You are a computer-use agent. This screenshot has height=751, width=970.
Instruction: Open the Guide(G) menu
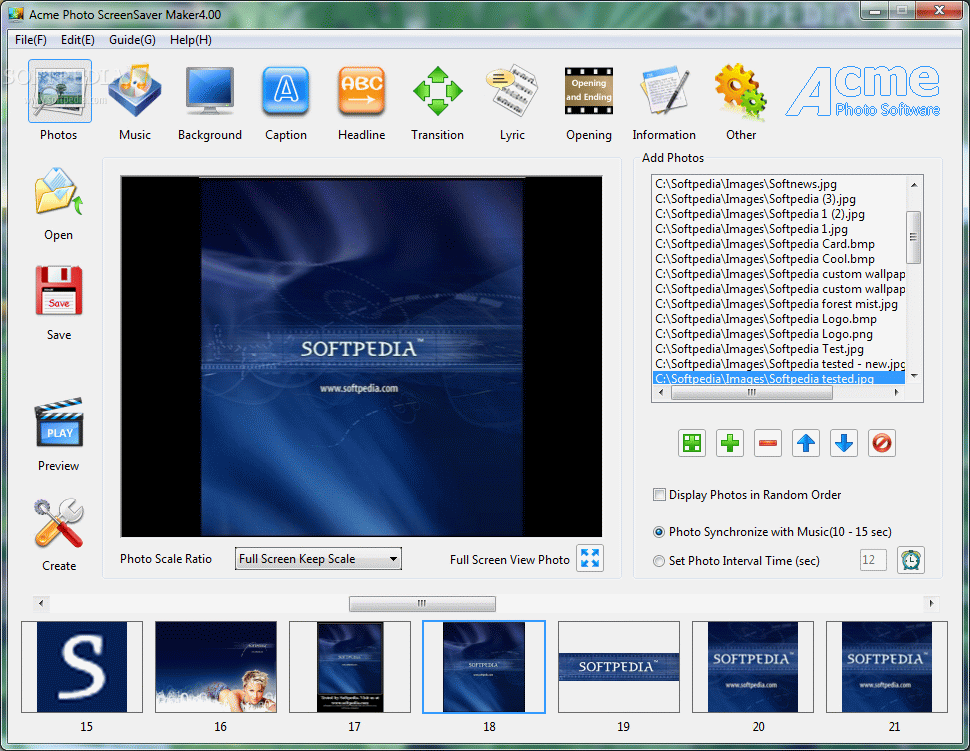pos(132,40)
